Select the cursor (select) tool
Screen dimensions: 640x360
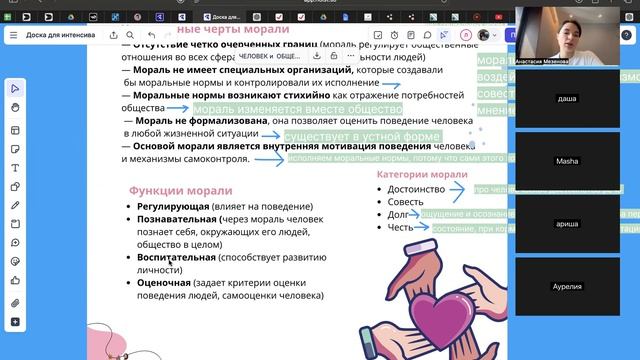15,89
